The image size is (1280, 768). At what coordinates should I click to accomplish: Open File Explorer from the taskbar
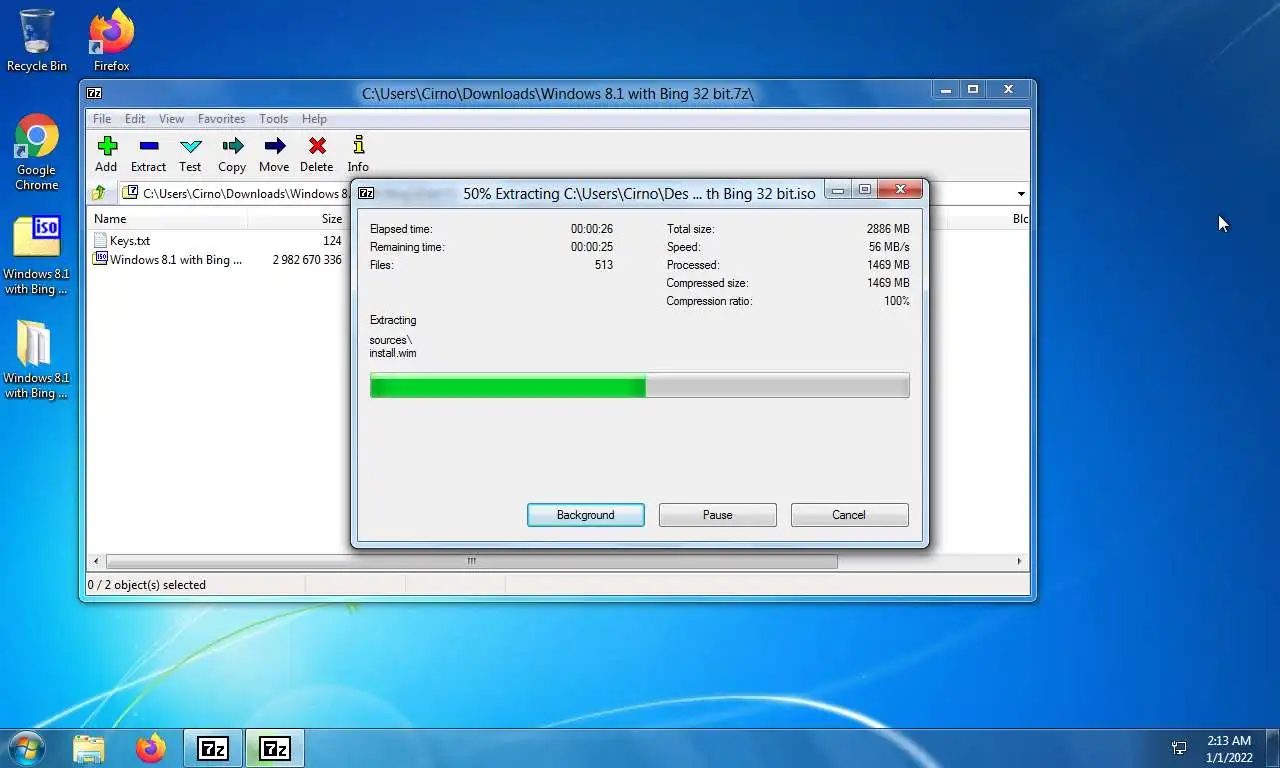click(x=89, y=748)
